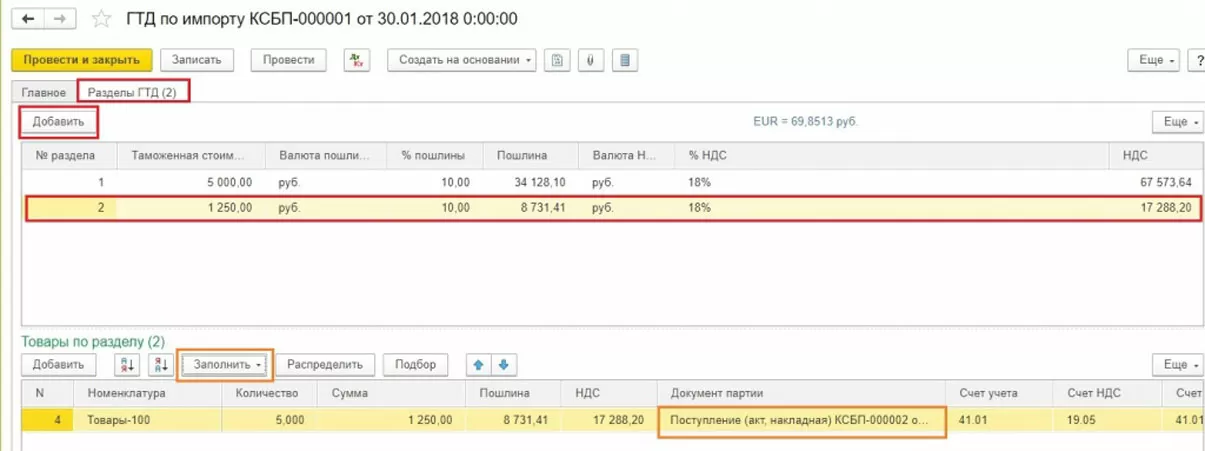This screenshot has height=451, width=1205.
Task: Sort goods descending with the sort icon
Action: coord(161,365)
